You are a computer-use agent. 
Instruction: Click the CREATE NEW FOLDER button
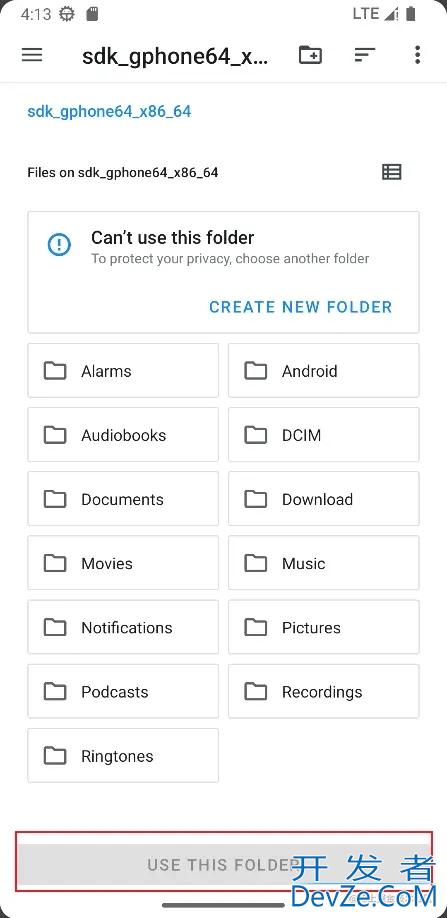tap(301, 307)
